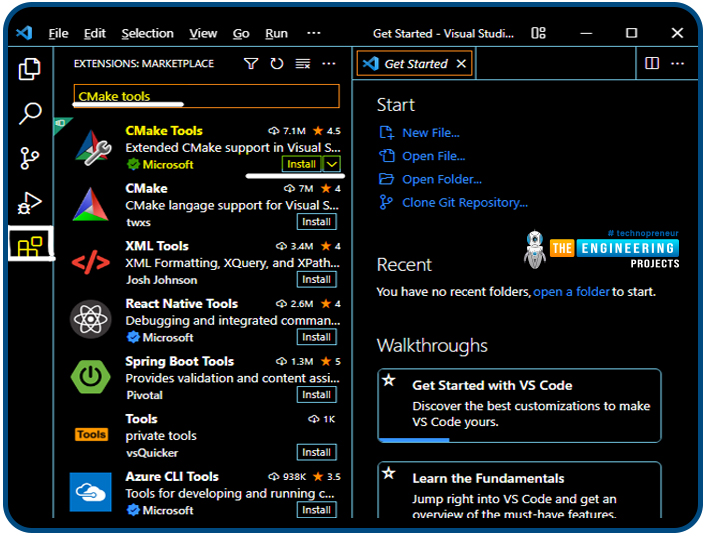Install the vsQuicker Tools extension
This screenshot has height=537, width=705.
317,452
